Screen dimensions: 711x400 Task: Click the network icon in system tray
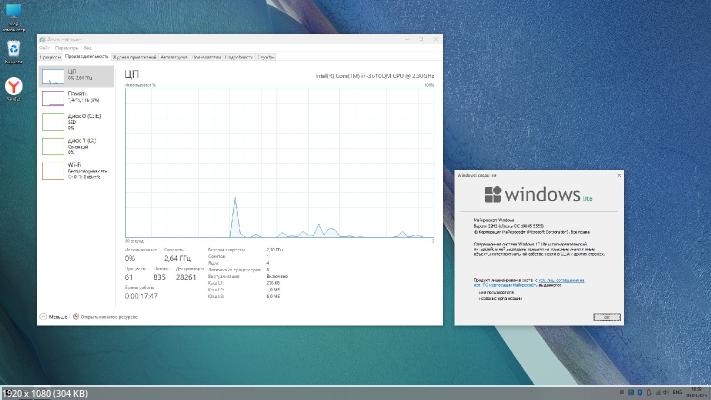click(x=658, y=392)
